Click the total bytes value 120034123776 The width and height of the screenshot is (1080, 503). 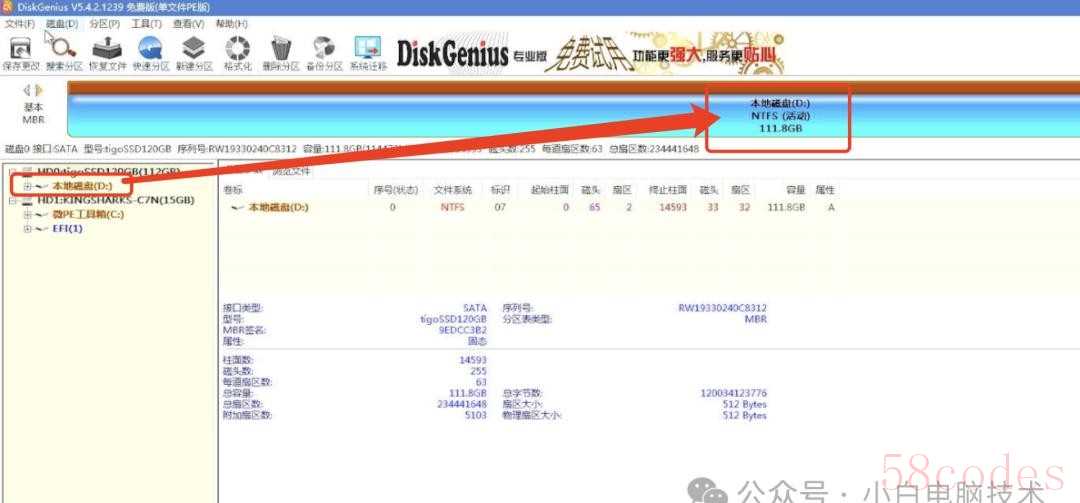733,393
